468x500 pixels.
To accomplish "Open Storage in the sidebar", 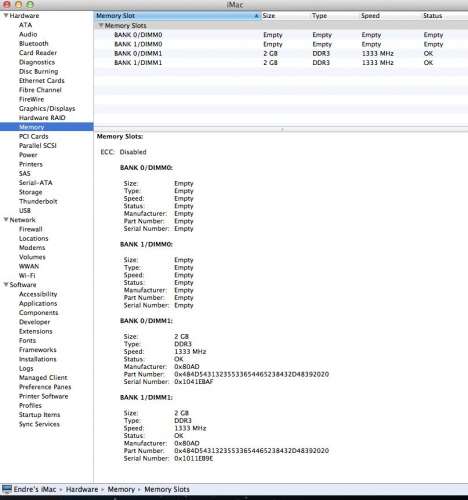I will pyautogui.click(x=31, y=192).
